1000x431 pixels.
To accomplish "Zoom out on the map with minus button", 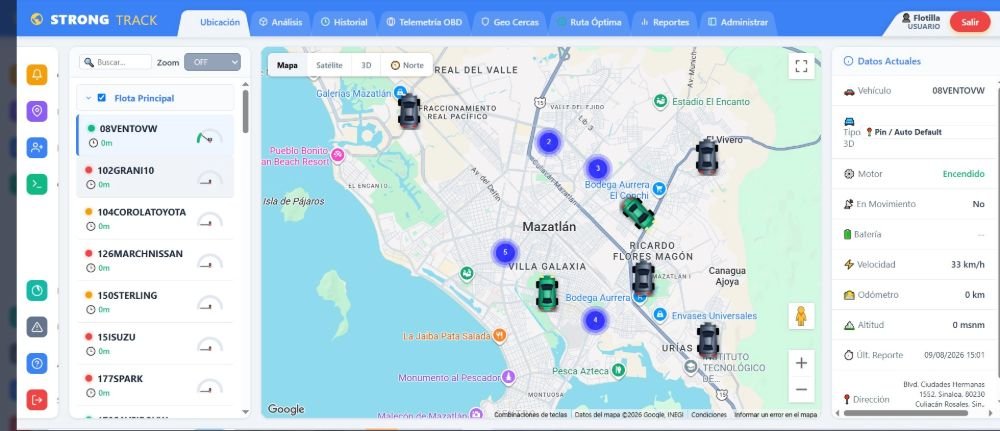I will pyautogui.click(x=802, y=389).
